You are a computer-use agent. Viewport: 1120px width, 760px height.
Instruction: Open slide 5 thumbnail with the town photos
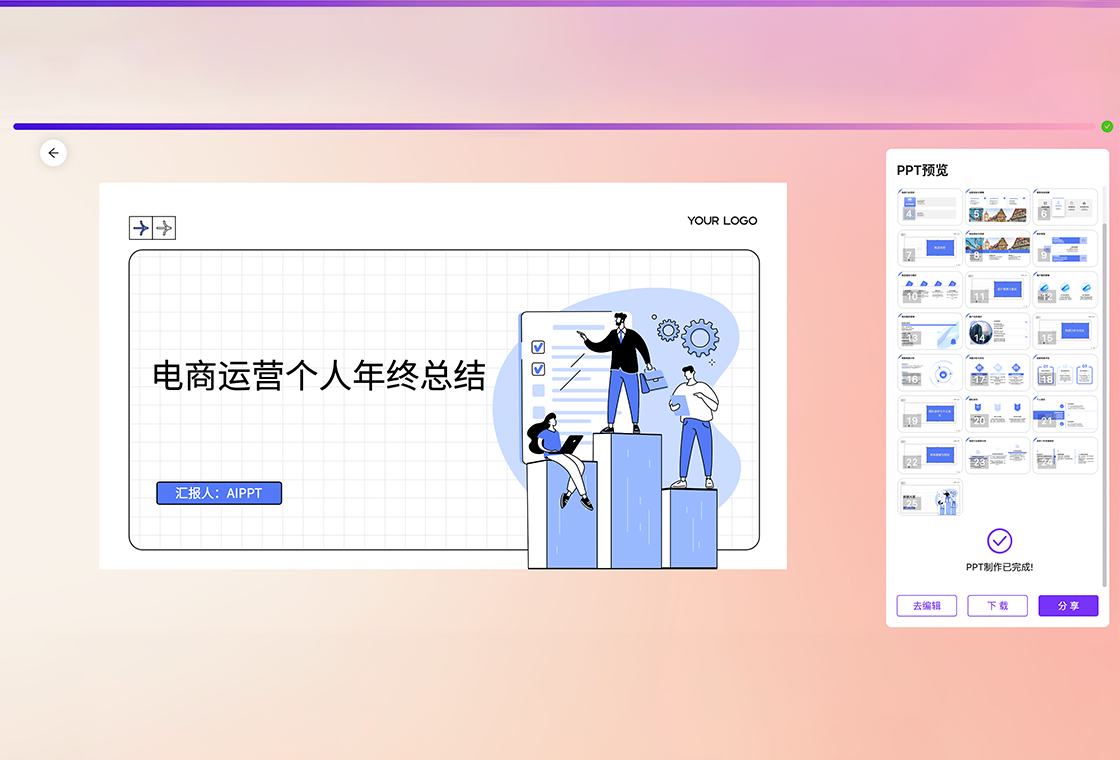[x=997, y=206]
